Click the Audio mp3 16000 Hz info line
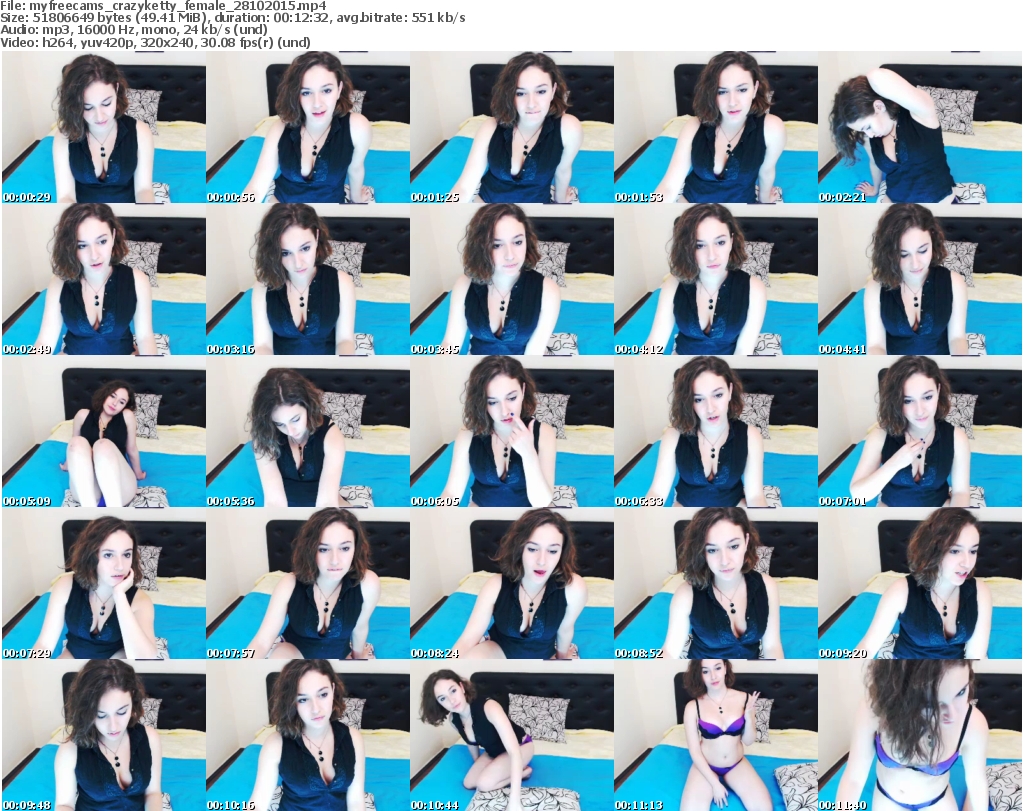 (x=134, y=30)
